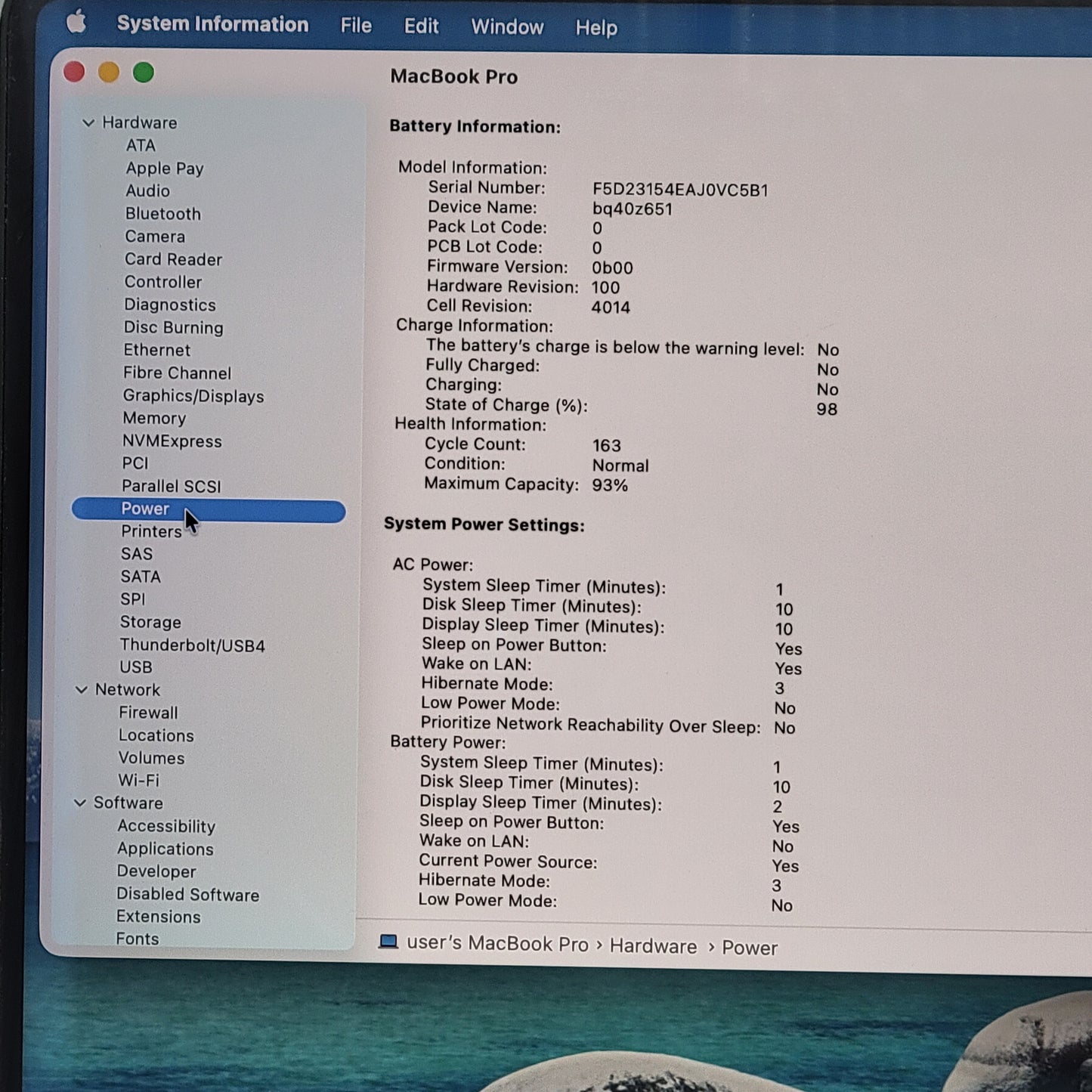The image size is (1092, 1092).
Task: Select Parallel SCSI in the sidebar
Action: 172,486
